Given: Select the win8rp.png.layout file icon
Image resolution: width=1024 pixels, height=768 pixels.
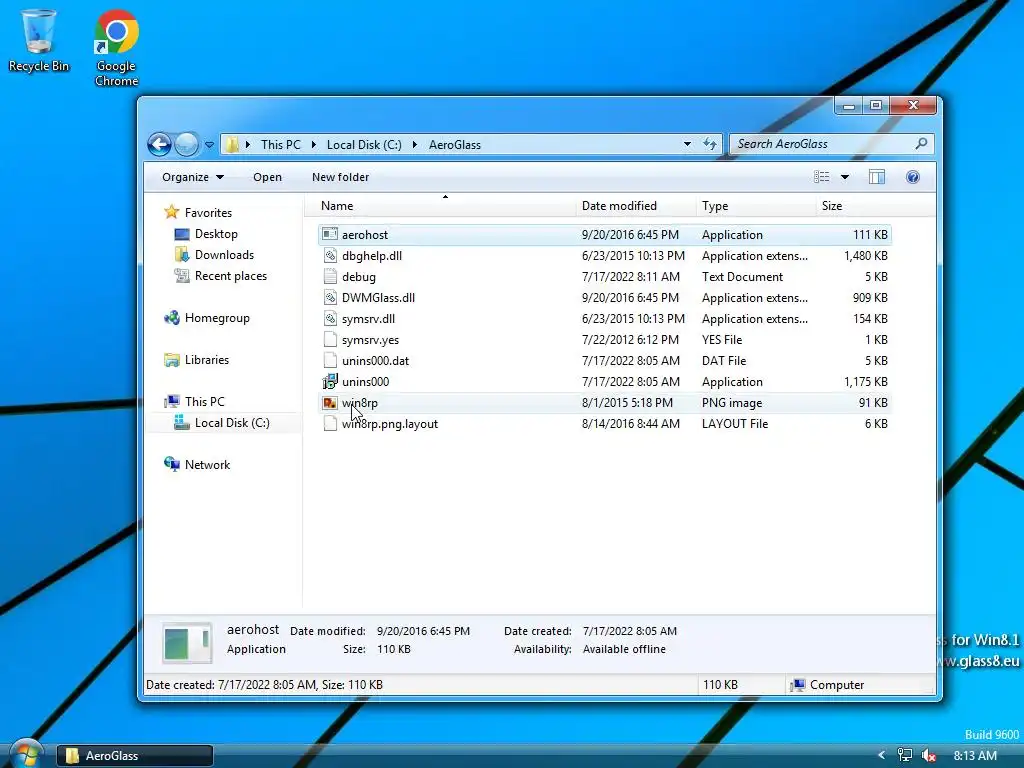Looking at the screenshot, I should (330, 424).
